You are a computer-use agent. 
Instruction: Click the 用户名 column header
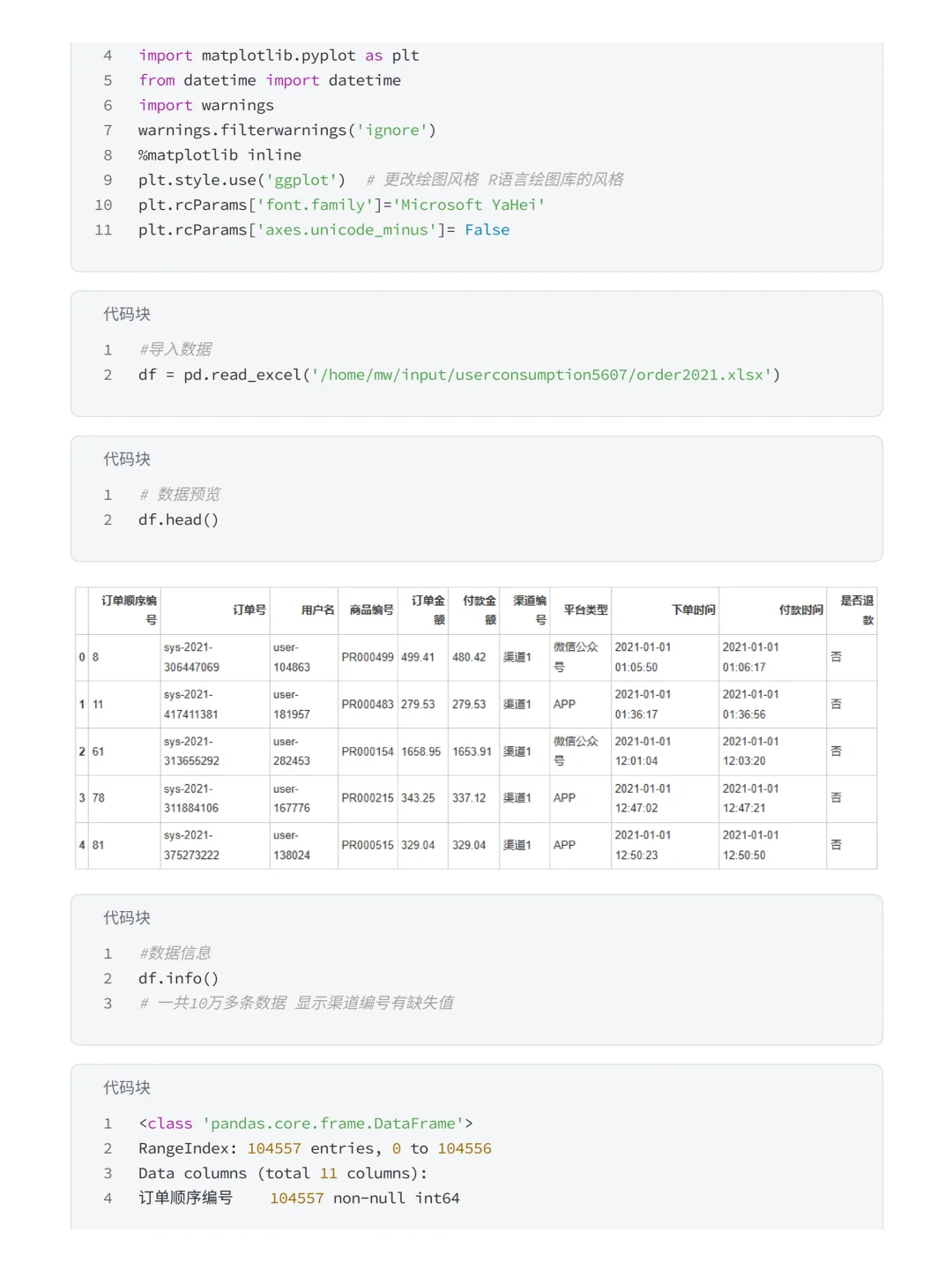tap(317, 610)
